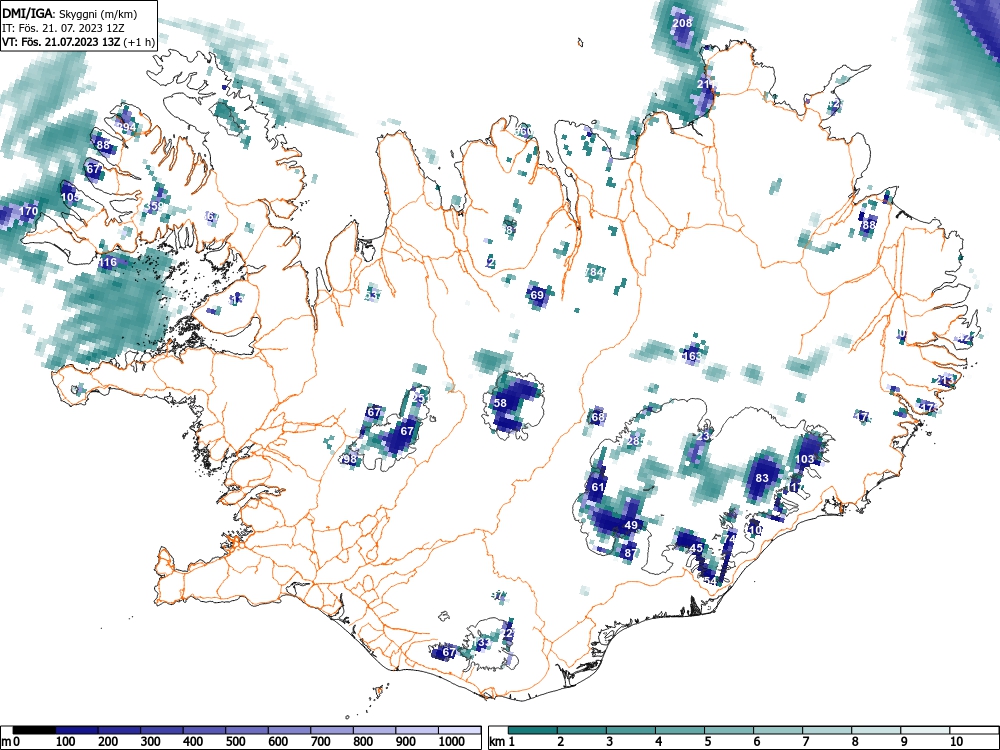
Task: Click the '700' label in the metre legend
Action: (320, 742)
